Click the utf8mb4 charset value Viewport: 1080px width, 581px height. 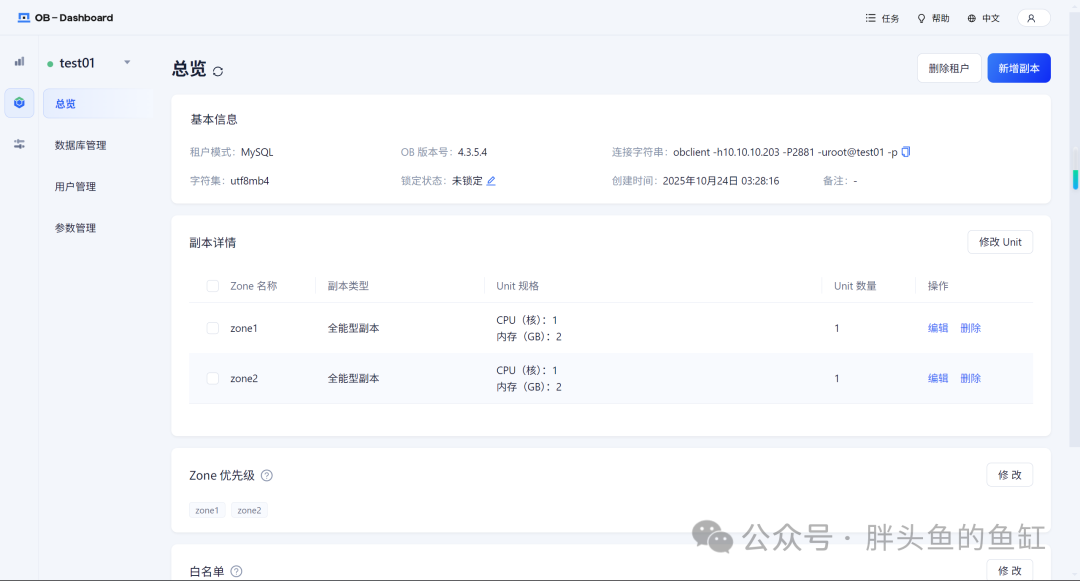click(249, 181)
